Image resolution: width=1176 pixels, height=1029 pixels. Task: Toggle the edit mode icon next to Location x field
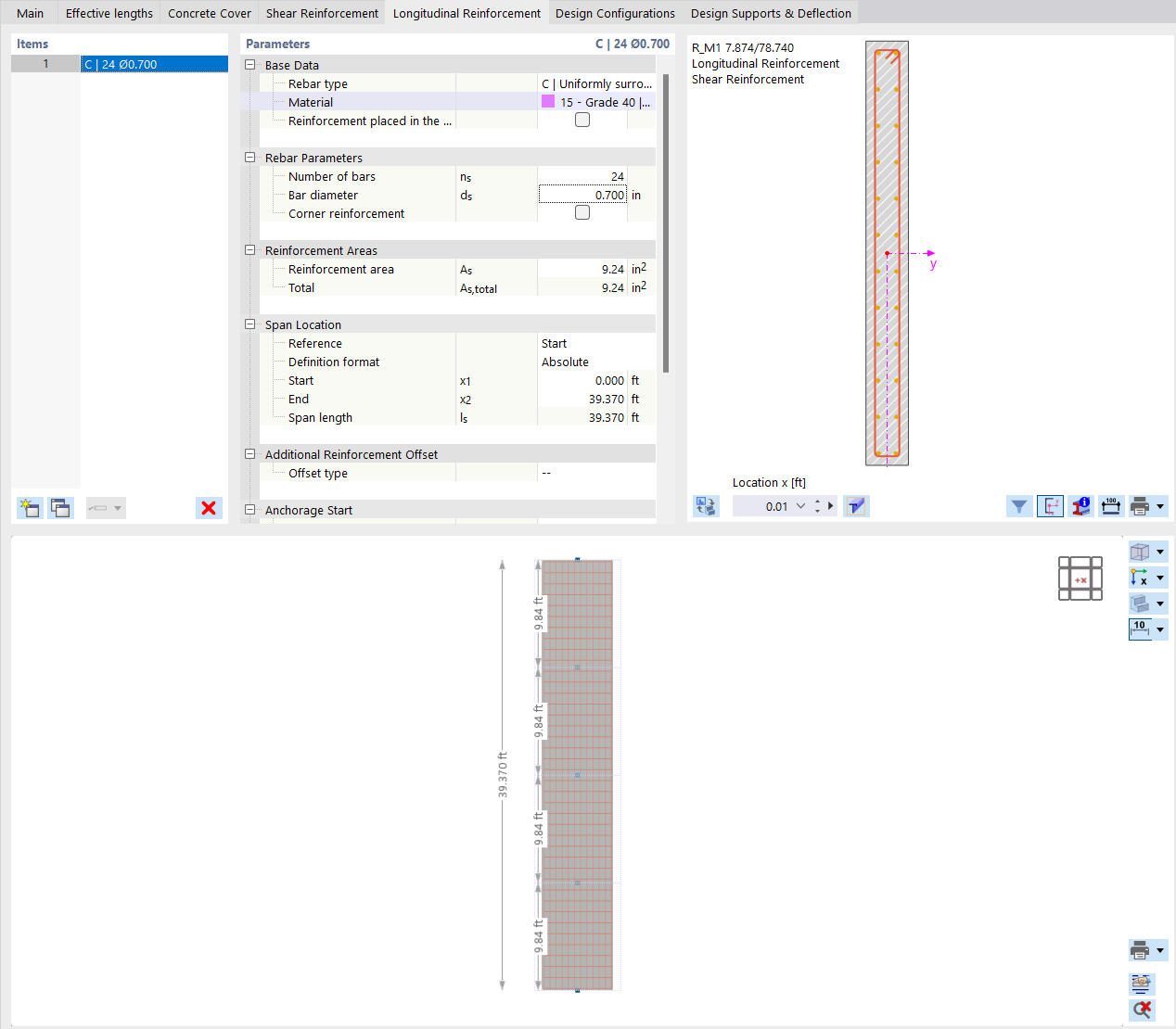[x=855, y=505]
